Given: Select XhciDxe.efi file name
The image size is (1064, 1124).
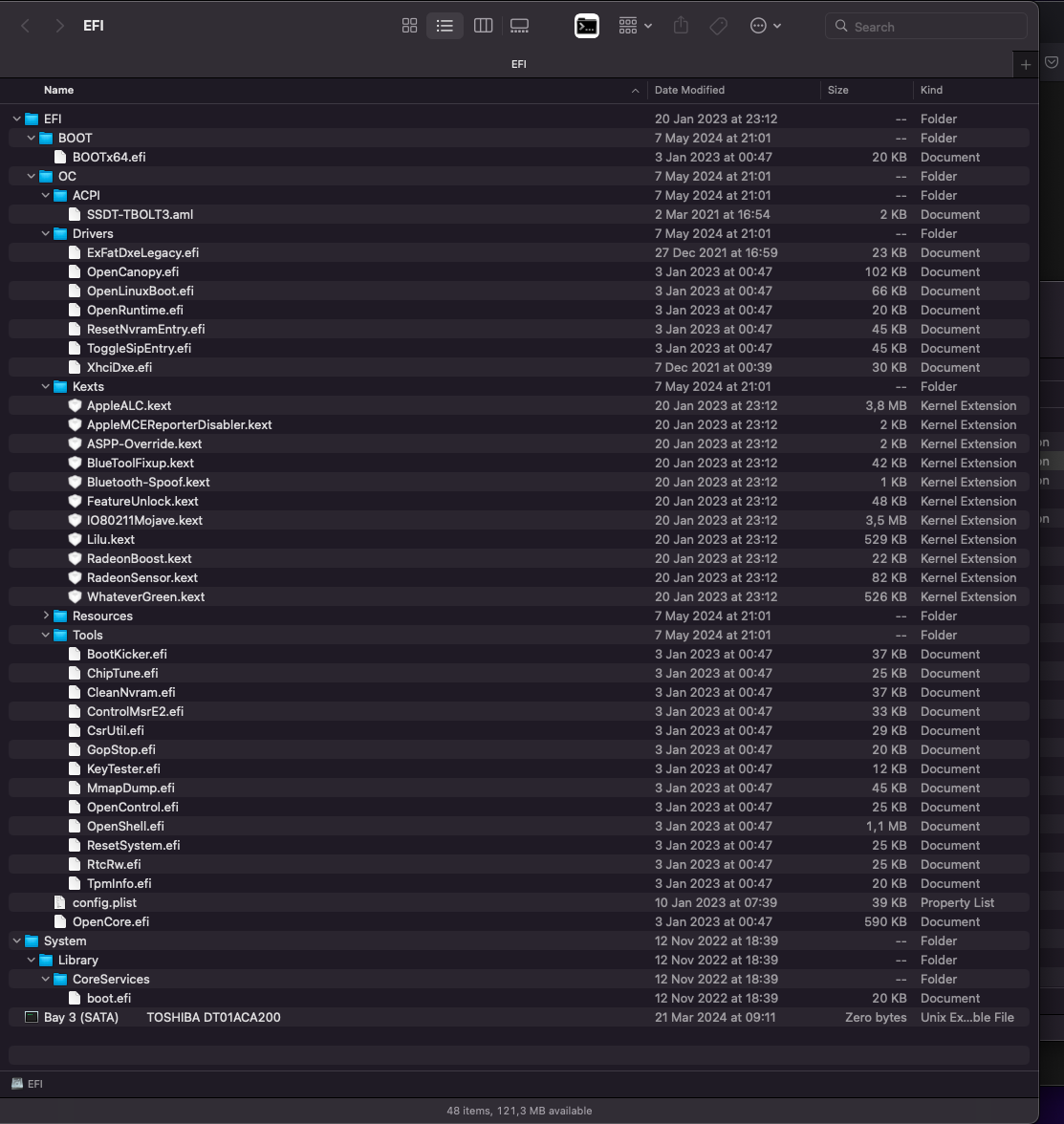Looking at the screenshot, I should (x=119, y=367).
